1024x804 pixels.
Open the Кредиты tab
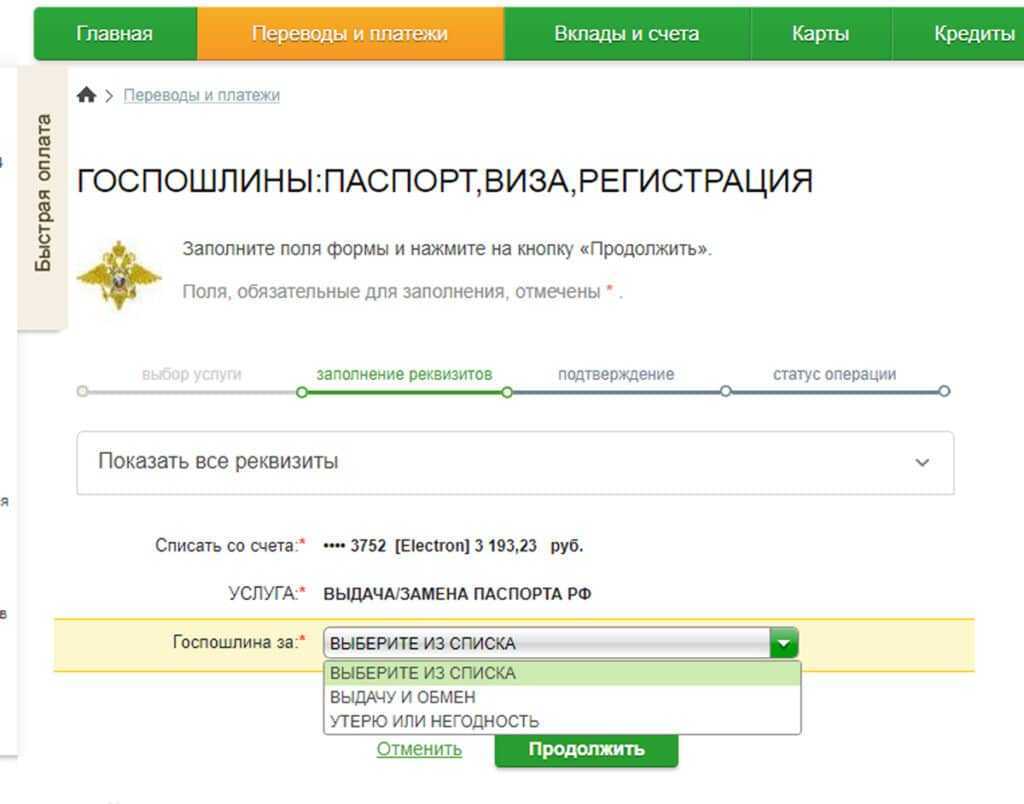[x=973, y=34]
